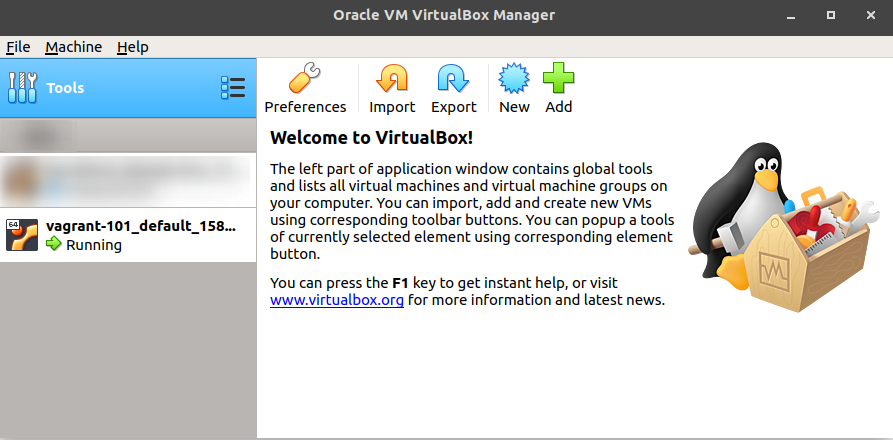This screenshot has height=440, width=893.
Task: Click the Running status text
Action: click(x=94, y=245)
